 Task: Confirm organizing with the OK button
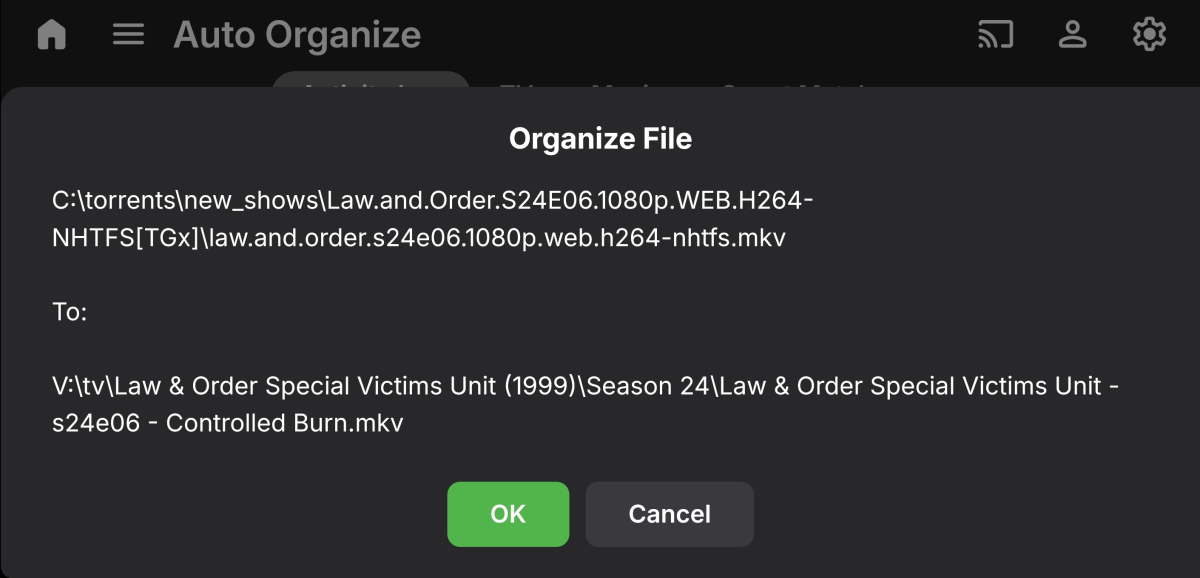tap(508, 514)
